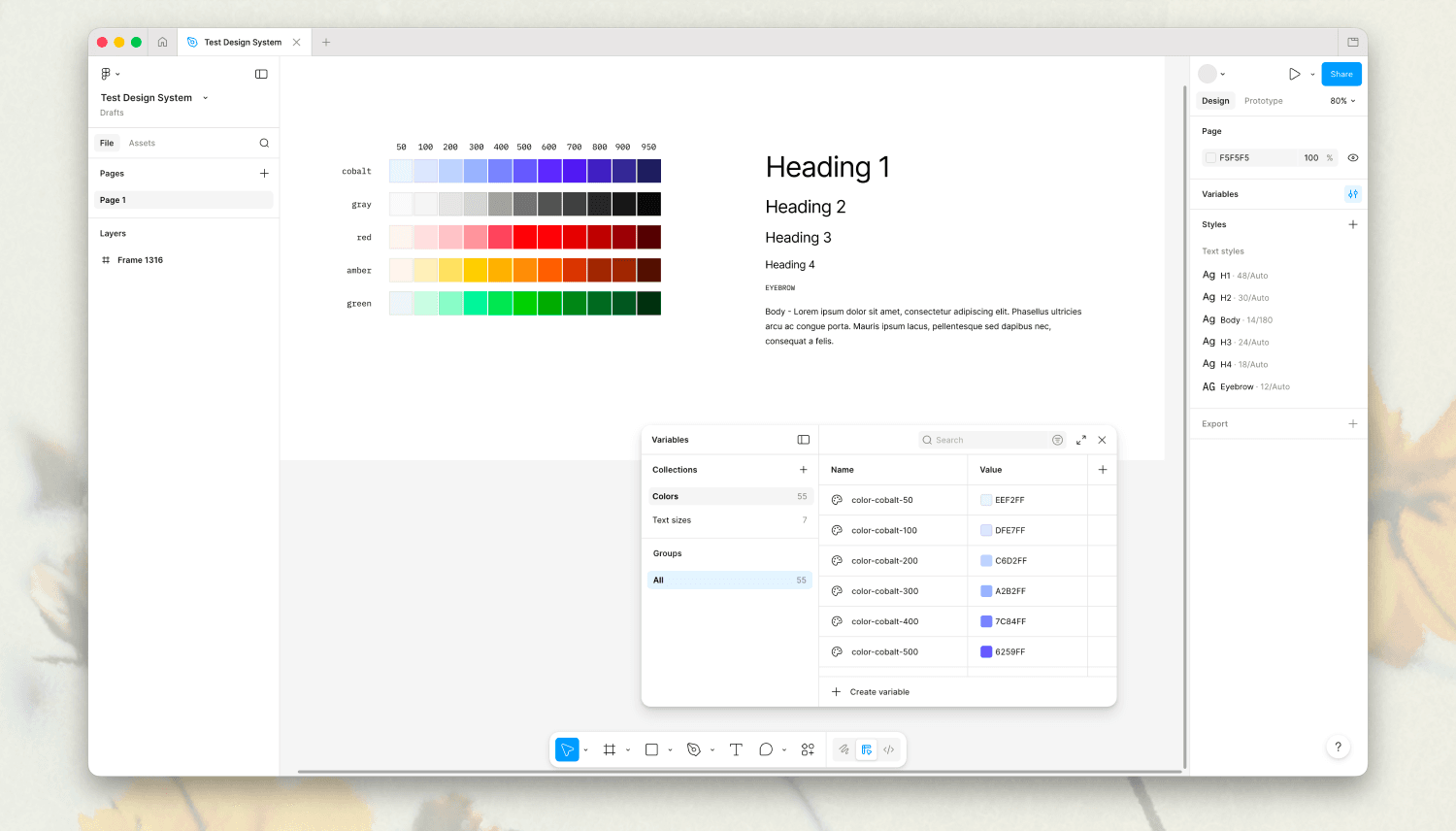Open the H1 text style
This screenshot has width=1456, height=831.
(x=1235, y=276)
